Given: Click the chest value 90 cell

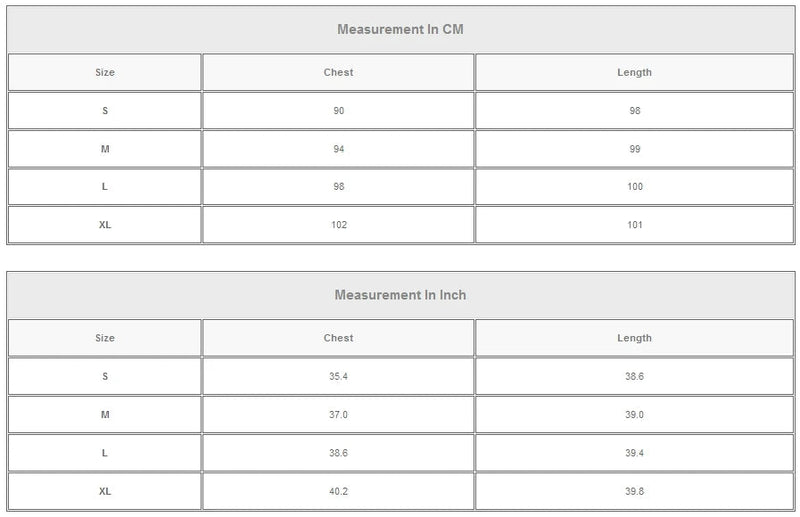Looking at the screenshot, I should click(x=338, y=111).
